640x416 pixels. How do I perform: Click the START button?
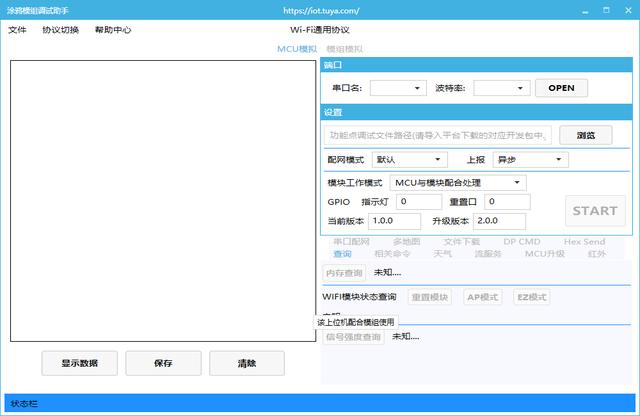point(595,211)
